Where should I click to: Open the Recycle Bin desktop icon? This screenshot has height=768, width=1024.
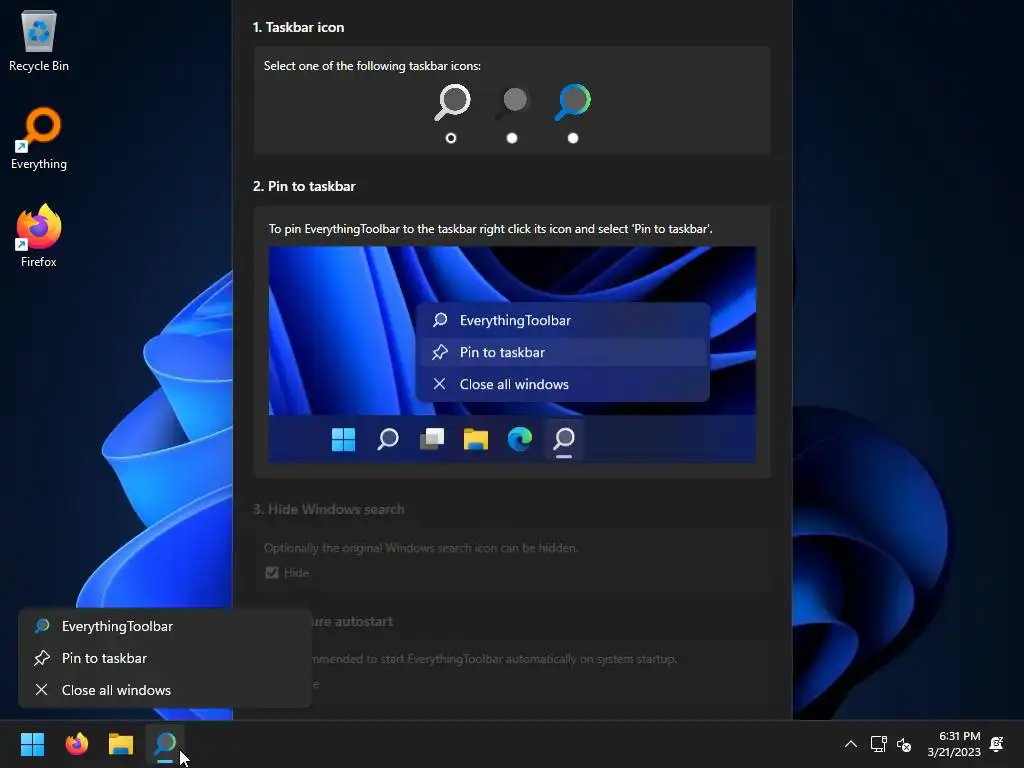(39, 40)
